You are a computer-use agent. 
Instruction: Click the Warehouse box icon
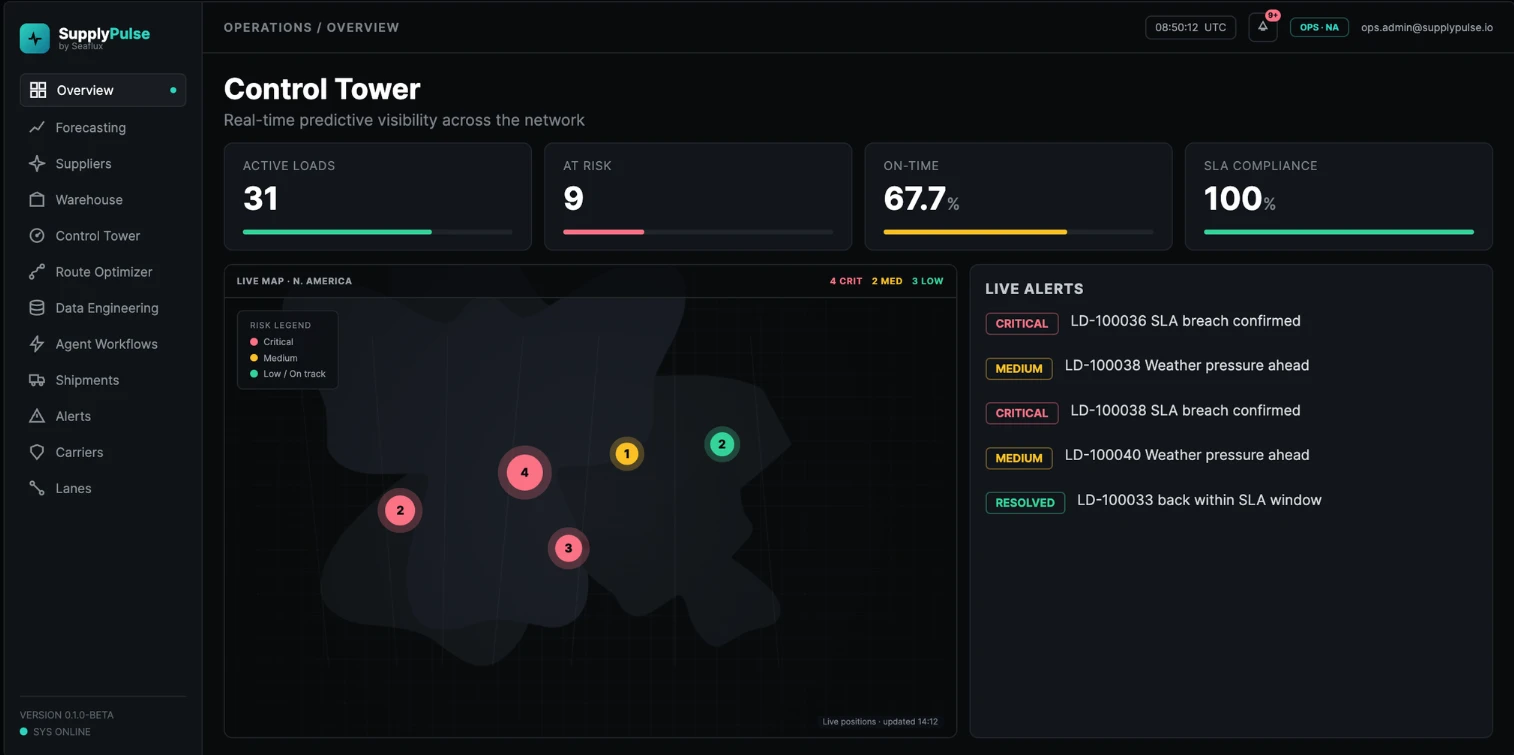(37, 200)
